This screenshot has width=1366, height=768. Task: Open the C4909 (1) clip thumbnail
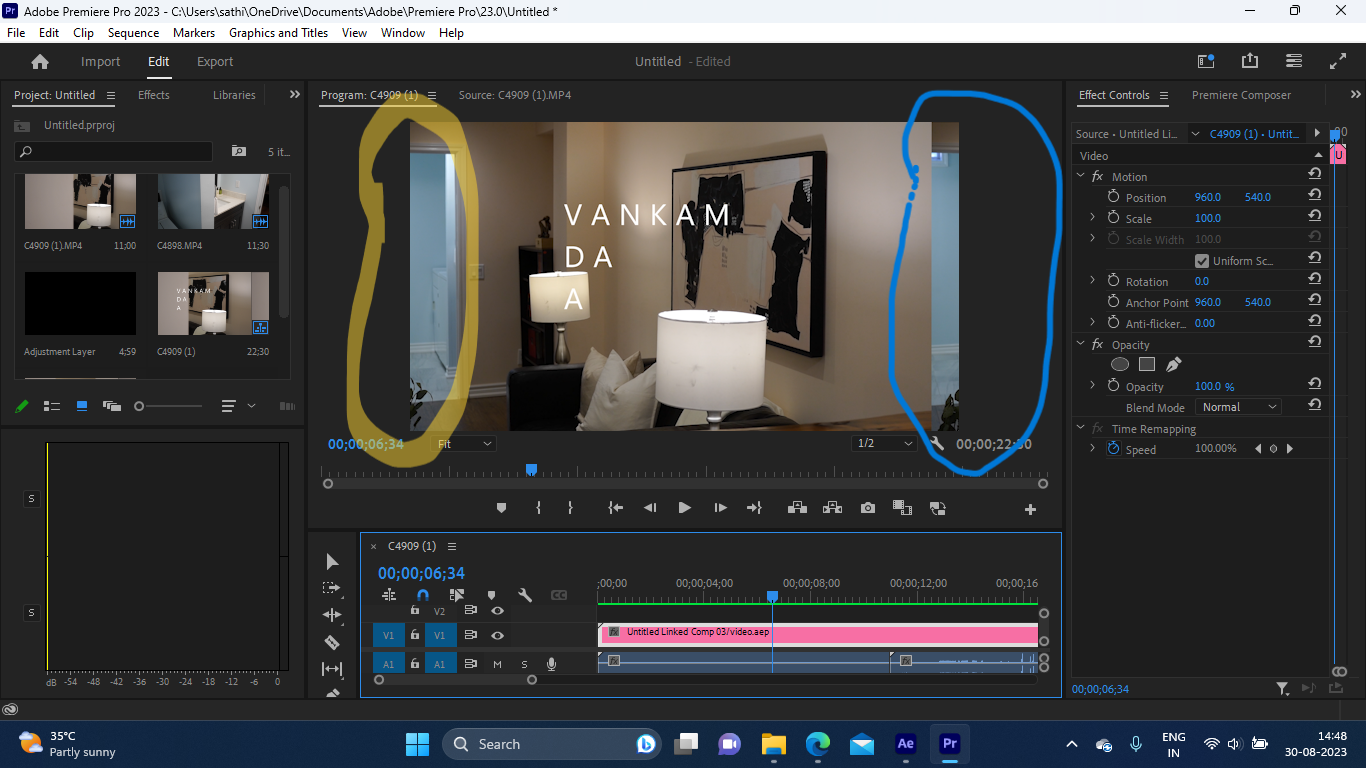click(213, 303)
